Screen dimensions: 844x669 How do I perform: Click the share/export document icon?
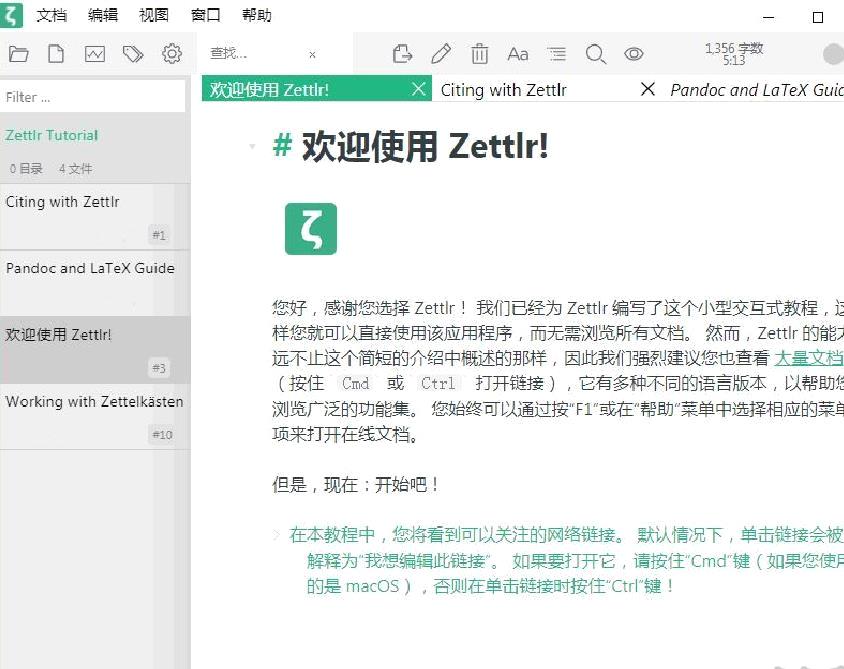pos(402,54)
